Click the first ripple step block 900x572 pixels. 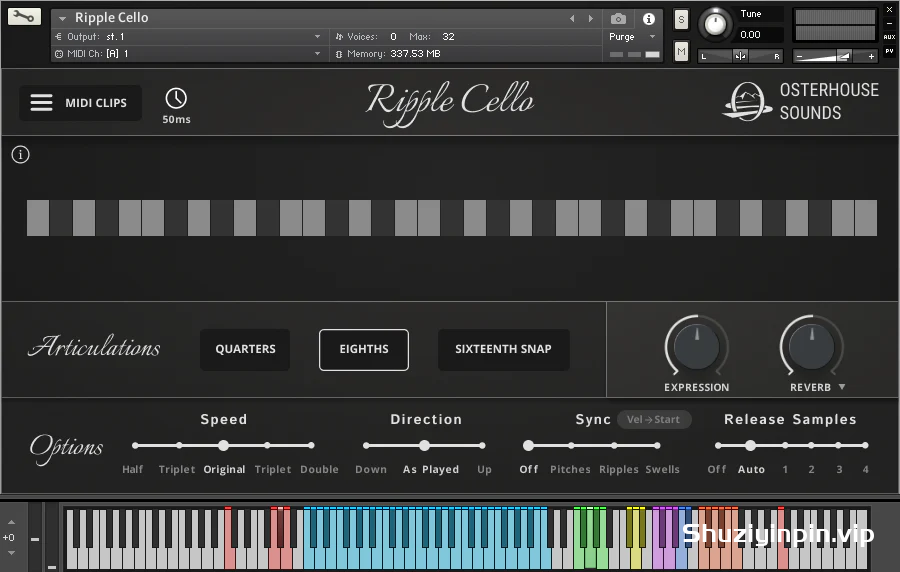pos(38,218)
